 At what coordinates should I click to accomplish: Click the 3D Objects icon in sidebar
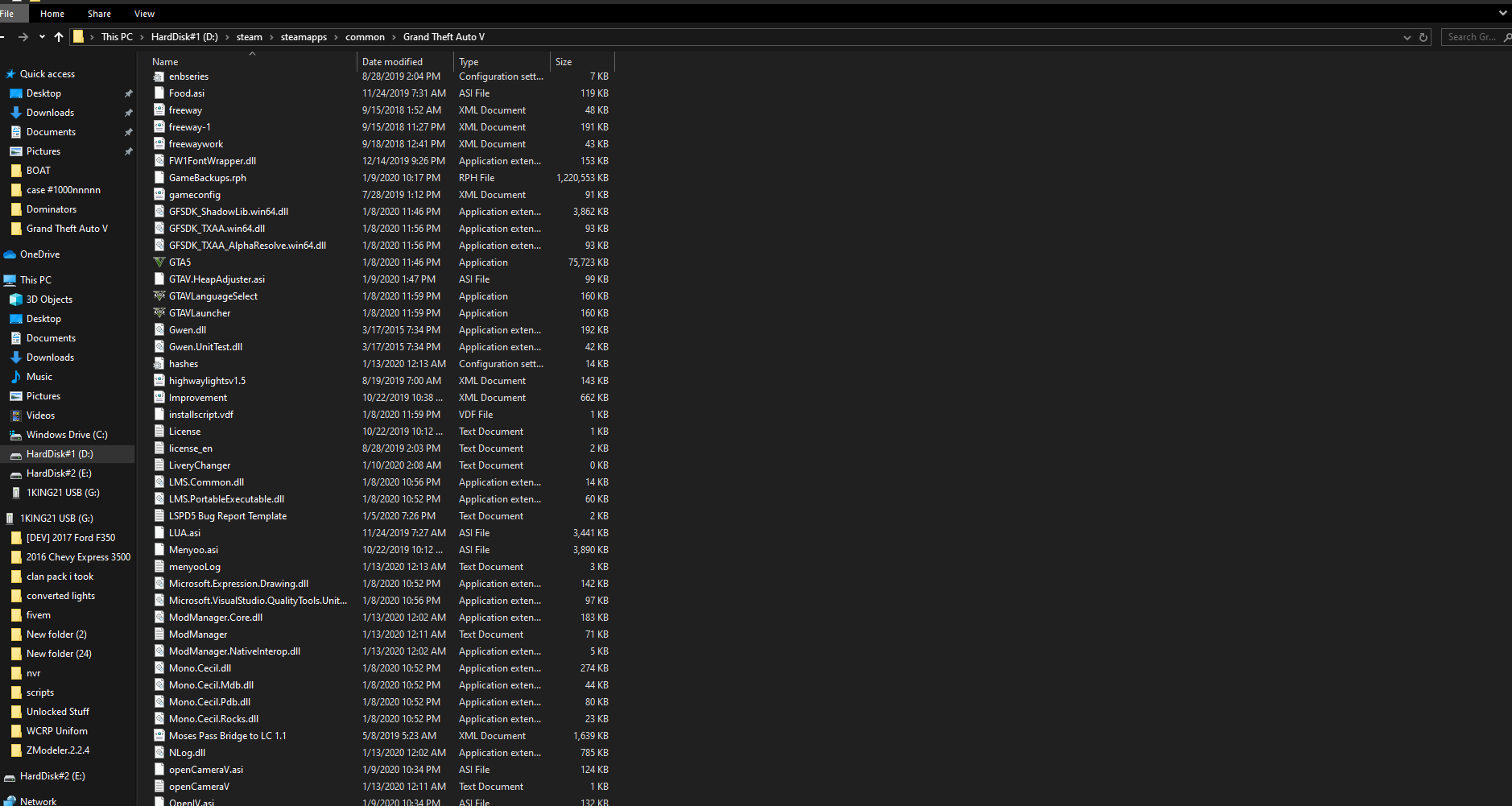coord(16,300)
